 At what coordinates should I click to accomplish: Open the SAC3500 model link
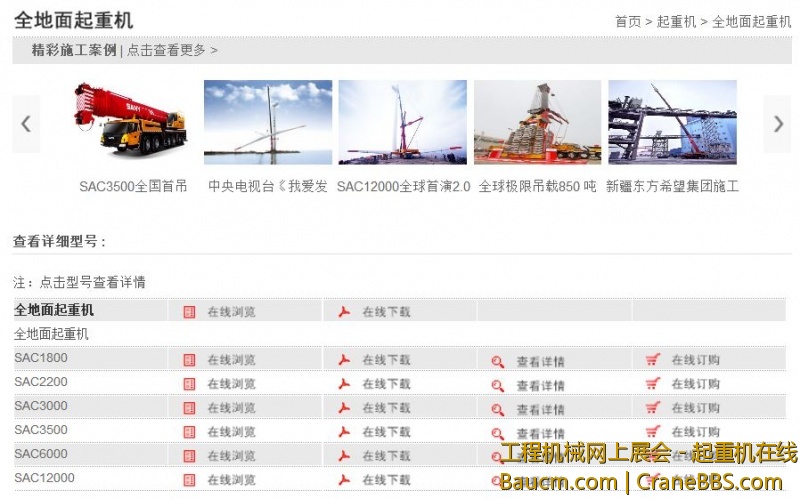pos(41,430)
